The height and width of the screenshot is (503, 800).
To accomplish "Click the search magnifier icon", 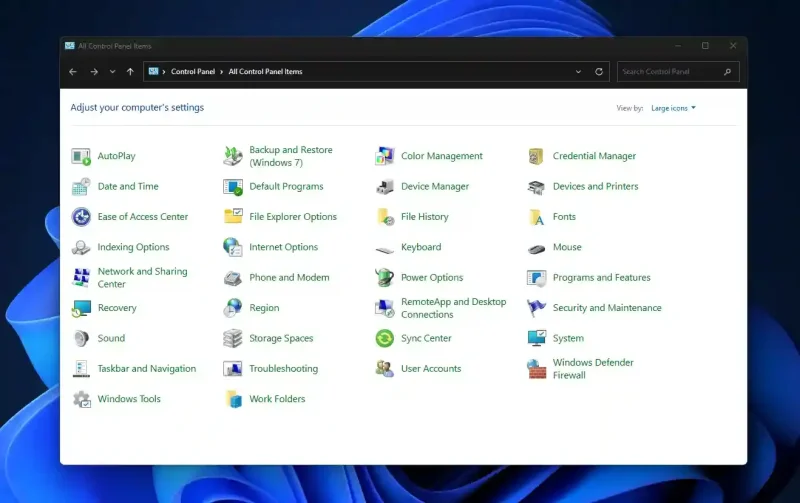I will tap(728, 72).
